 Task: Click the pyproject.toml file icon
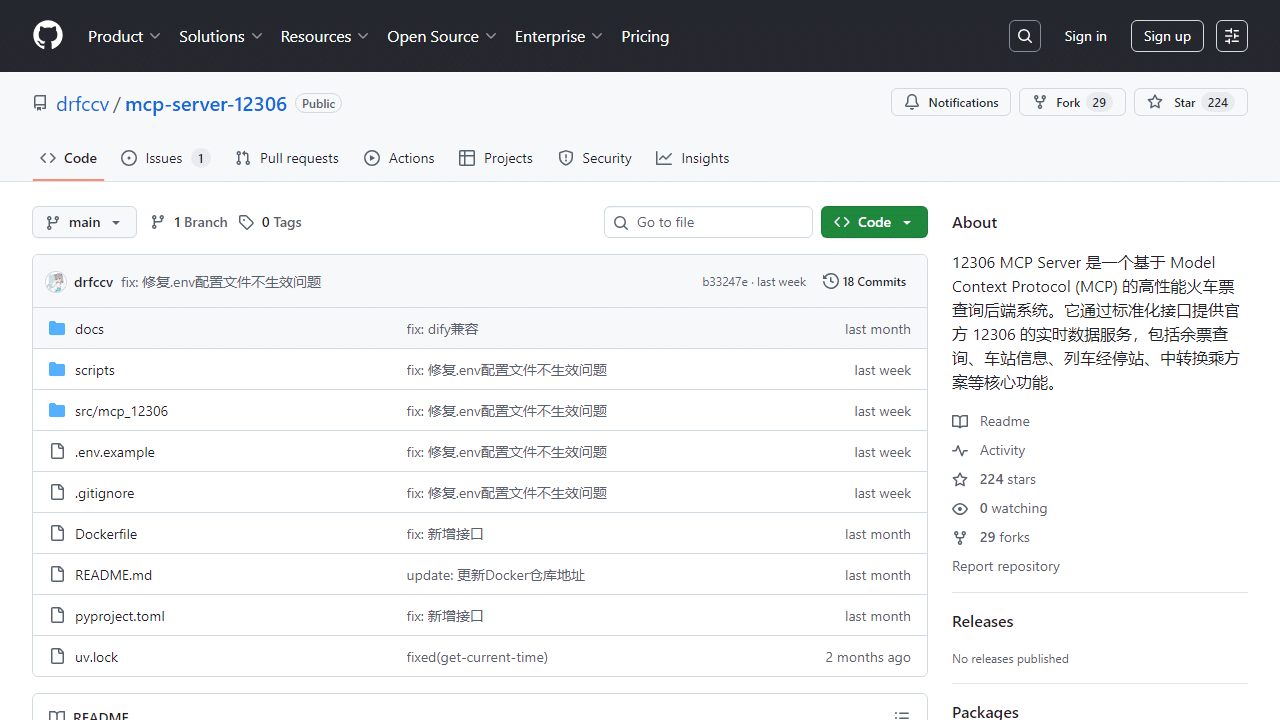(x=57, y=616)
